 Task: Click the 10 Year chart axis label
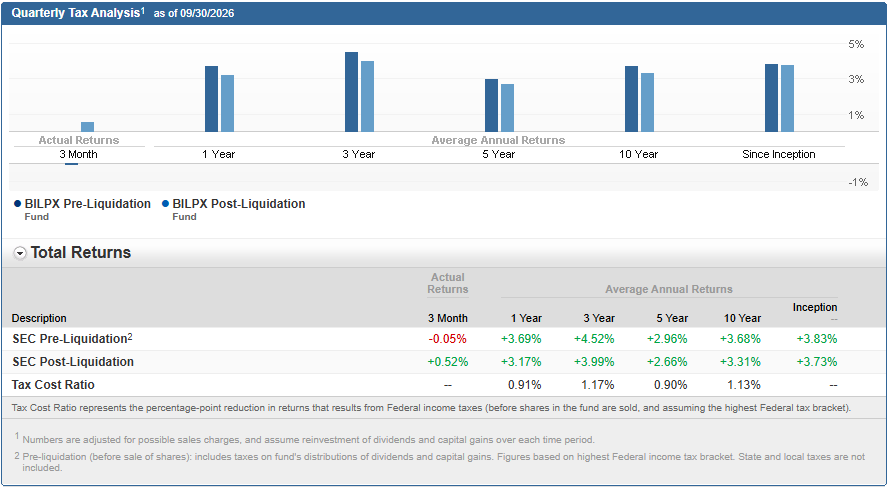pyautogui.click(x=639, y=154)
